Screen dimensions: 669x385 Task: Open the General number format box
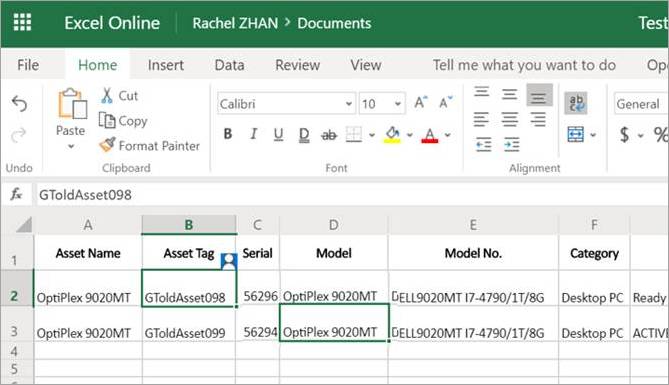tap(641, 103)
